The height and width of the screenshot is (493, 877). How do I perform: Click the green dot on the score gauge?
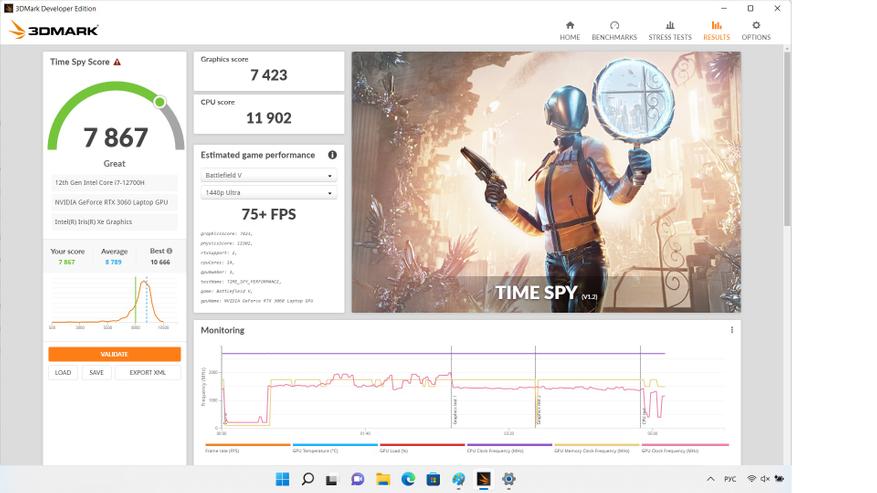pos(159,102)
